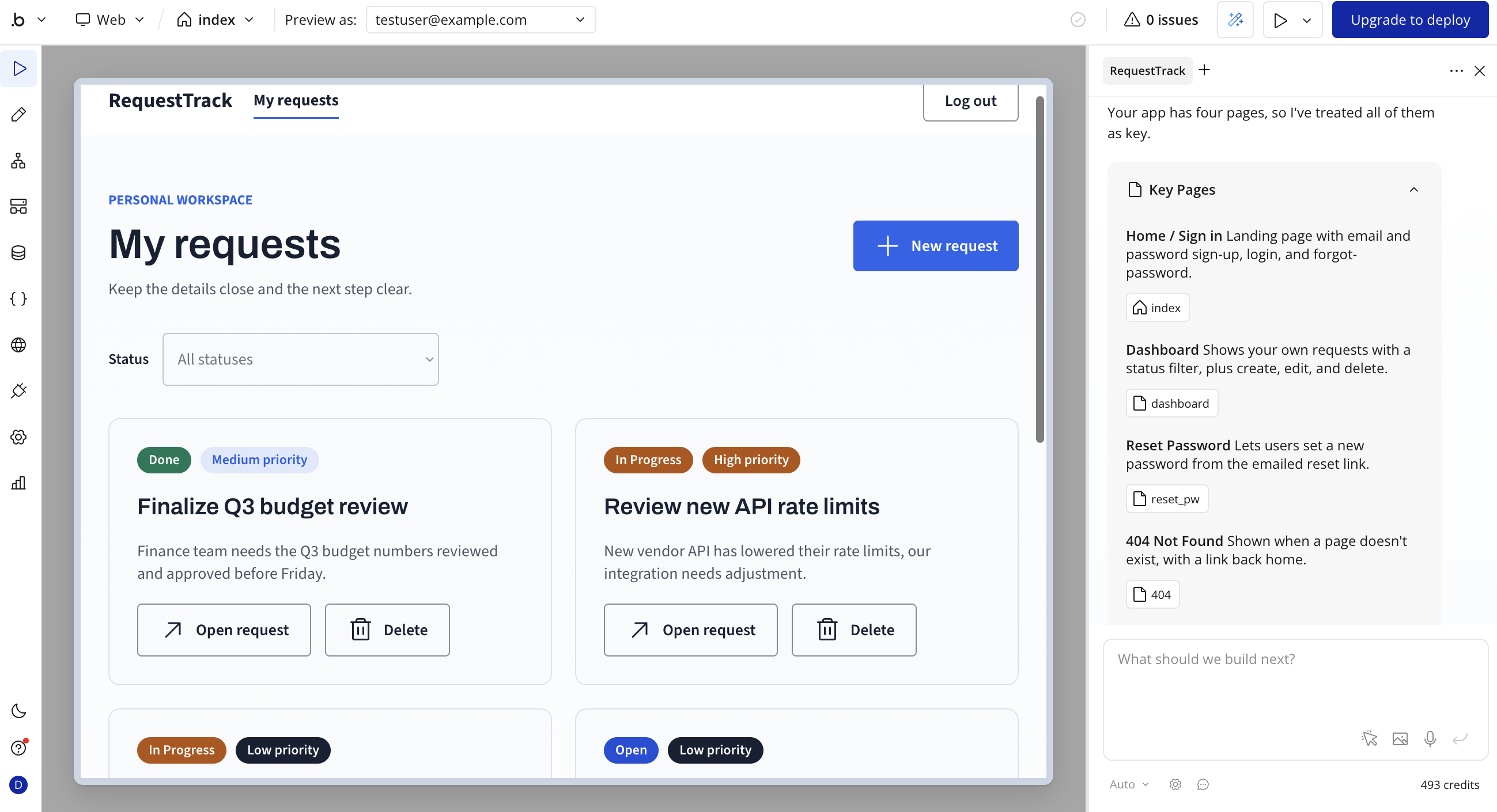Open the Workflow tree icon in sidebar
The height and width of the screenshot is (812, 1497).
(x=18, y=161)
